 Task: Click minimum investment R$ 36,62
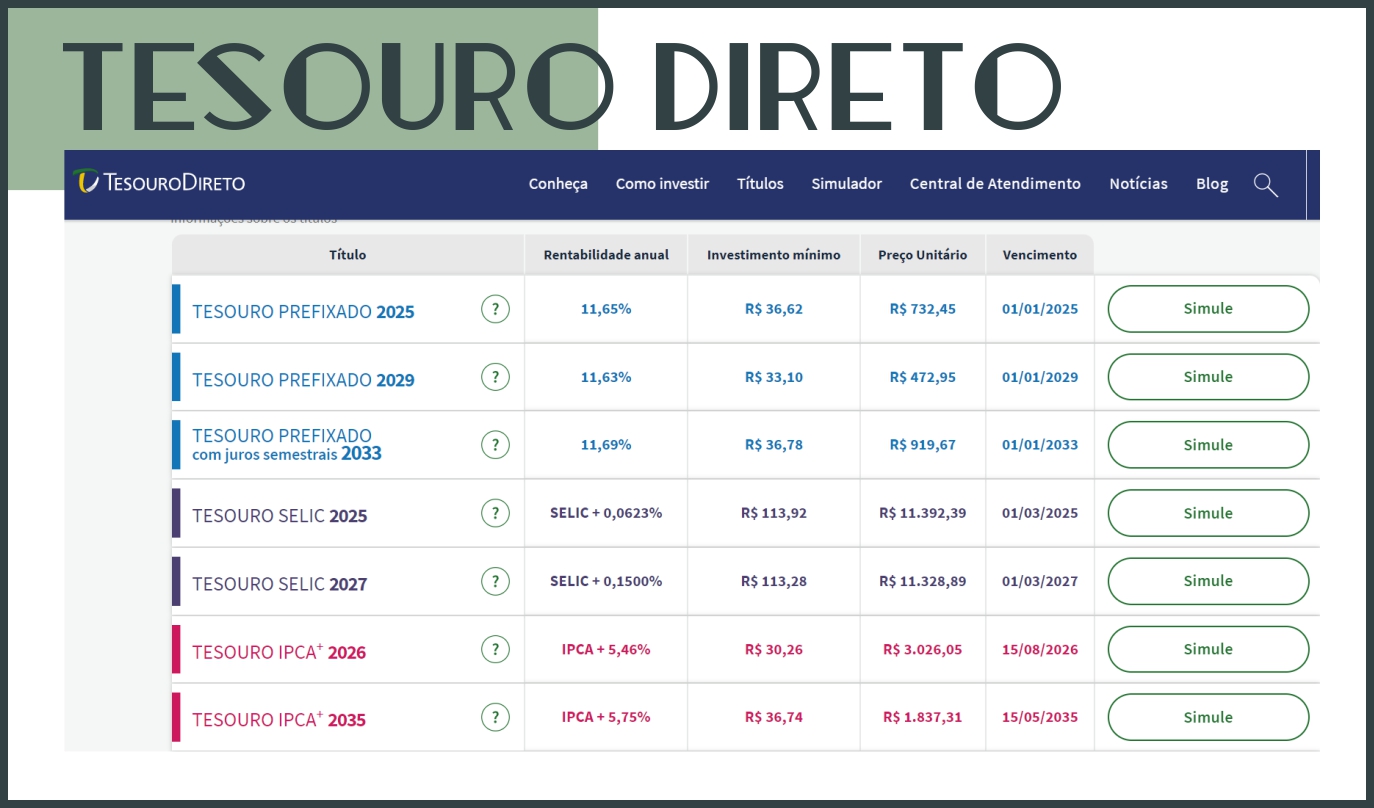point(774,309)
